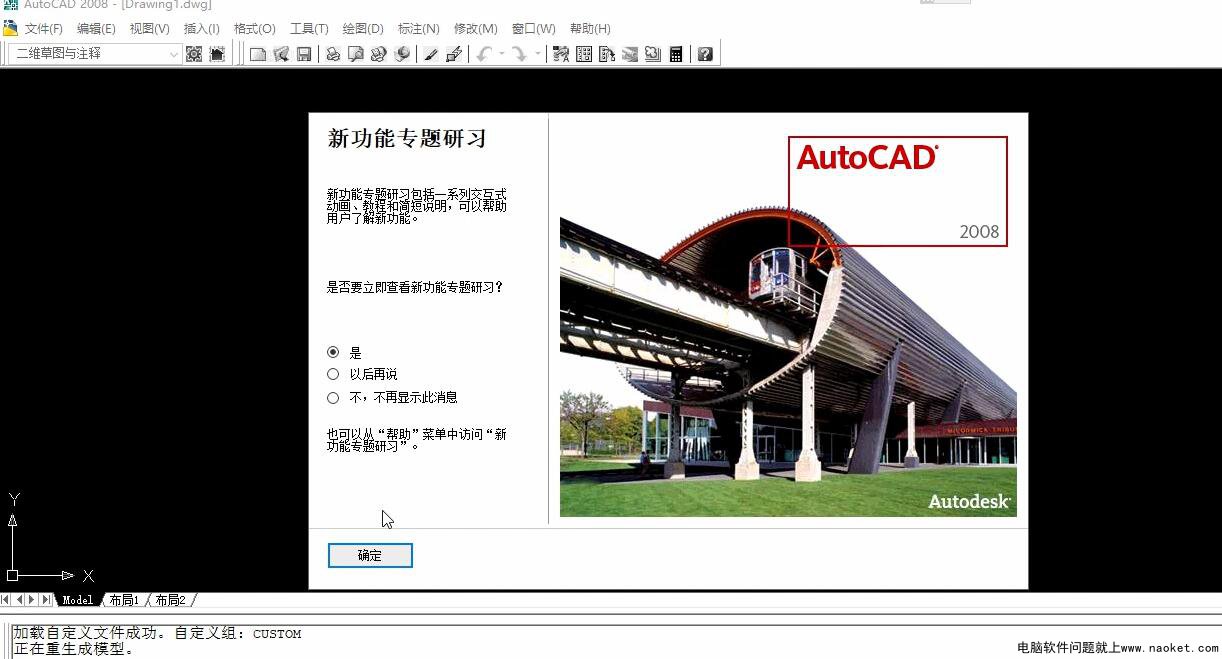Open the 工具(T) menu
Viewport: 1222px width, 659px height.
pos(309,29)
